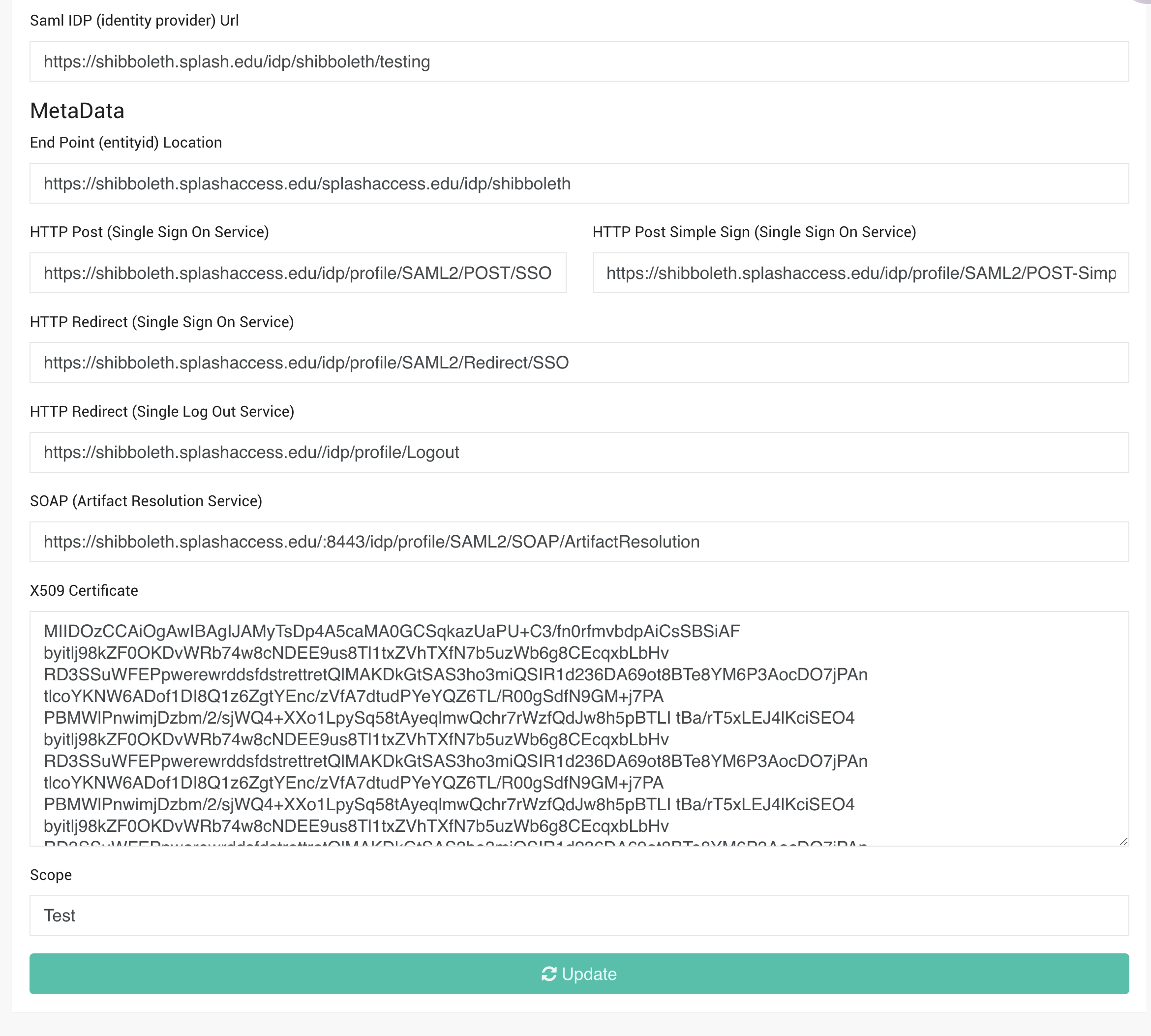Image resolution: width=1151 pixels, height=1036 pixels.
Task: Click inside the X509 Certificate textarea
Action: click(x=579, y=728)
